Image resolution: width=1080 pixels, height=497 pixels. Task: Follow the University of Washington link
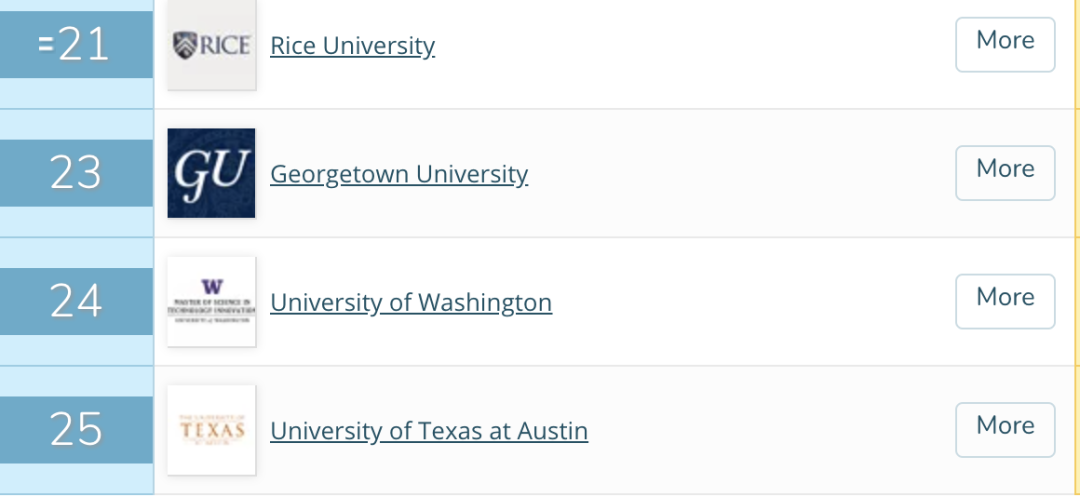[411, 302]
